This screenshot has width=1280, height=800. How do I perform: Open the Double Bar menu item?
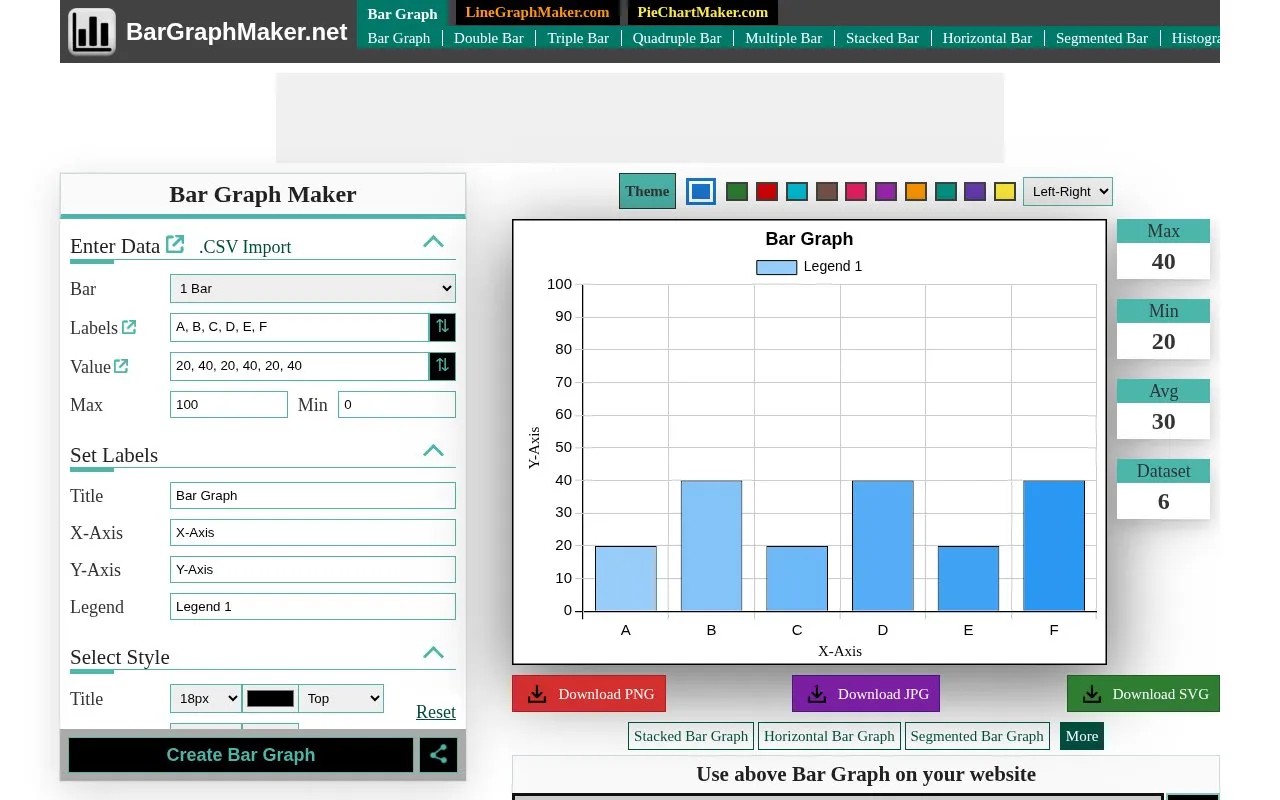click(x=489, y=38)
